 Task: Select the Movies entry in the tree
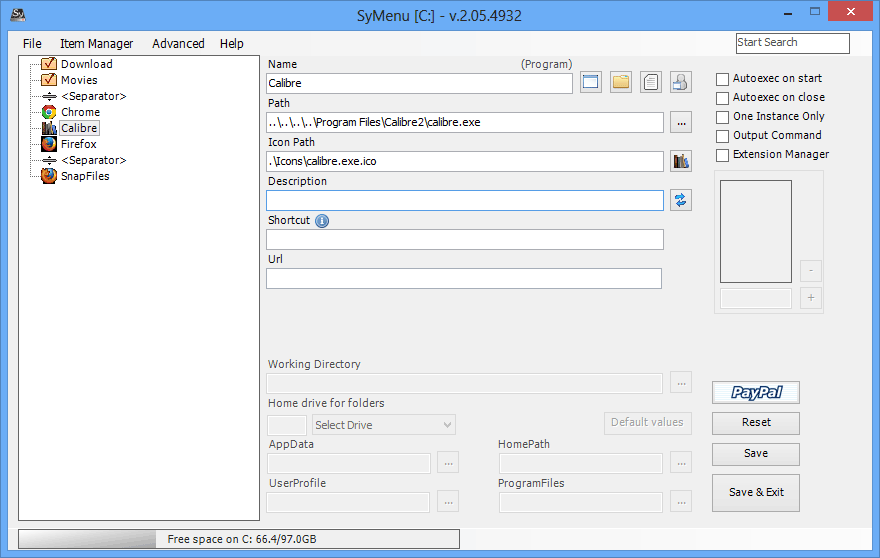(x=79, y=80)
